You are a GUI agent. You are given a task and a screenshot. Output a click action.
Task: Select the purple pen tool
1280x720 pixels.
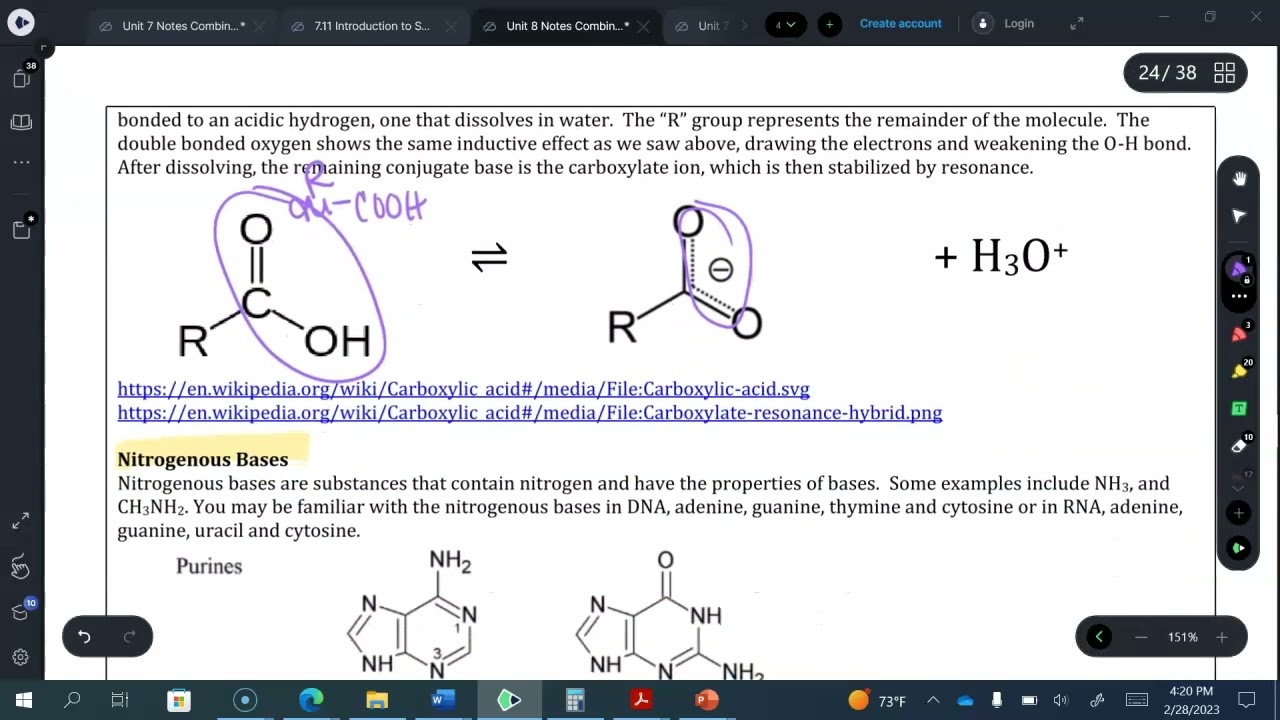pyautogui.click(x=1239, y=269)
